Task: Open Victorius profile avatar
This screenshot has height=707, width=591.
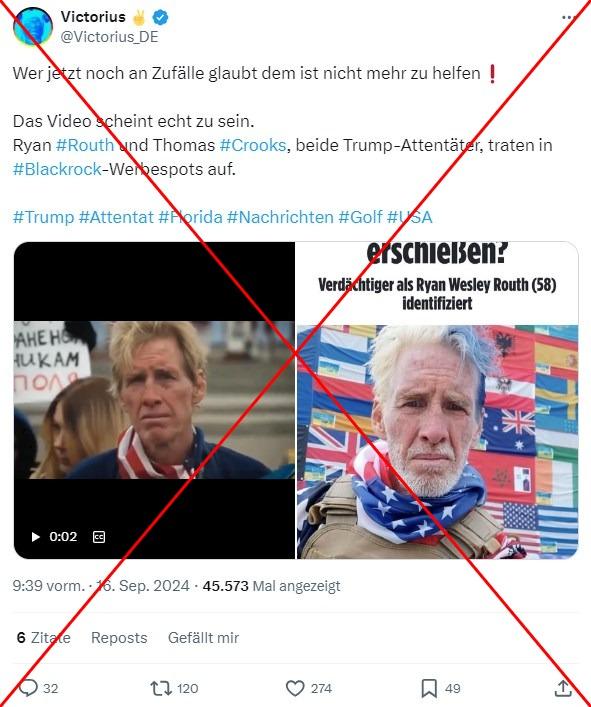Action: click(33, 26)
